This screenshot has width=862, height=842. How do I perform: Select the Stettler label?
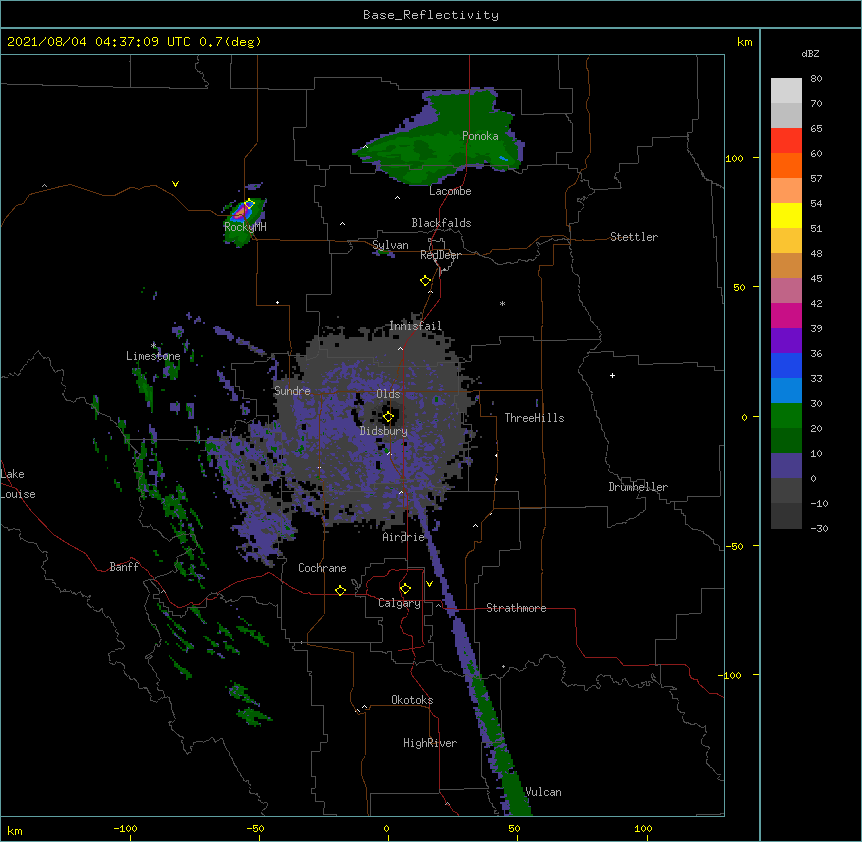(634, 237)
